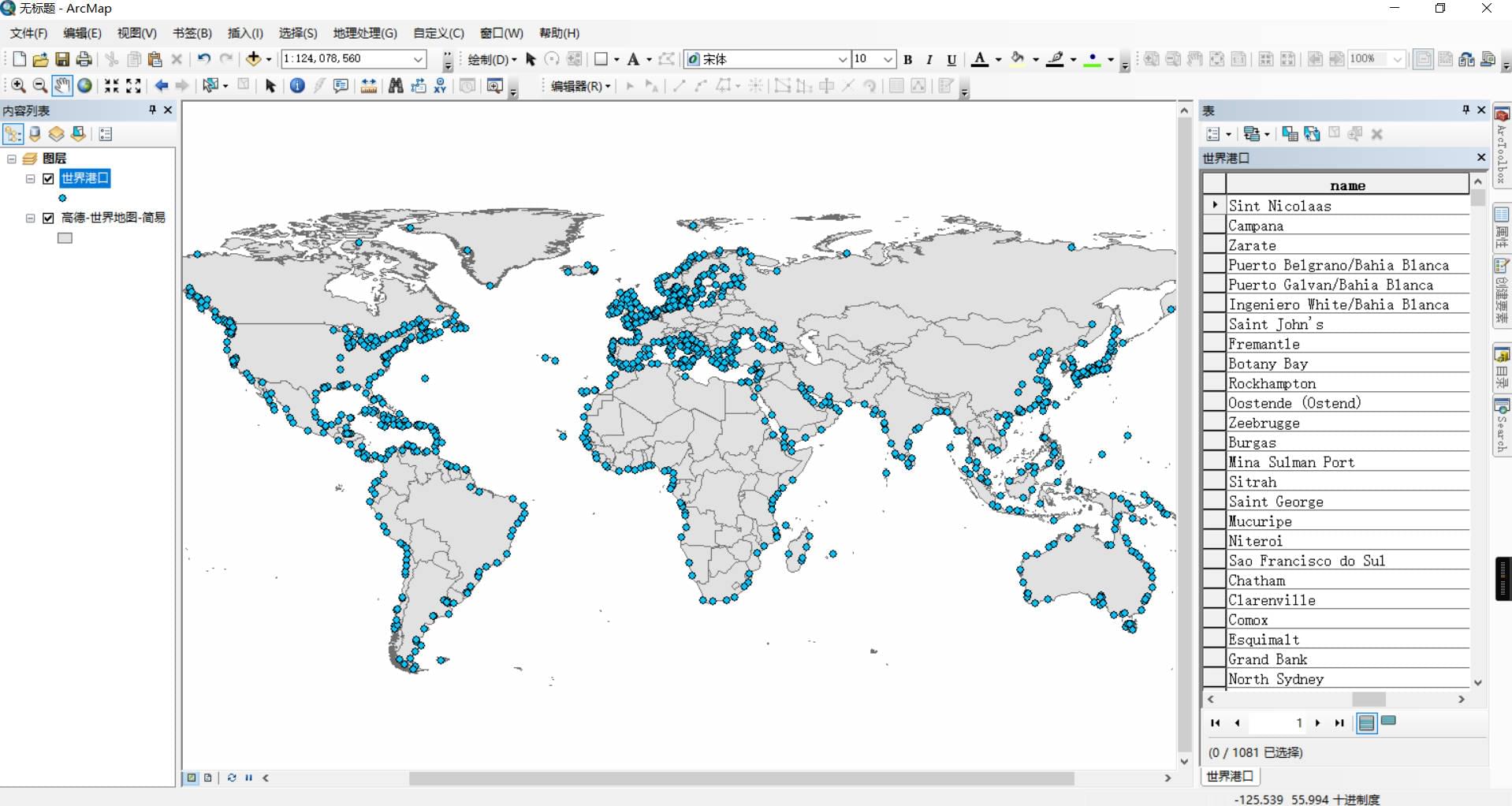Open the 绘制(D) drawing menu
The image size is (1512, 806).
point(492,59)
